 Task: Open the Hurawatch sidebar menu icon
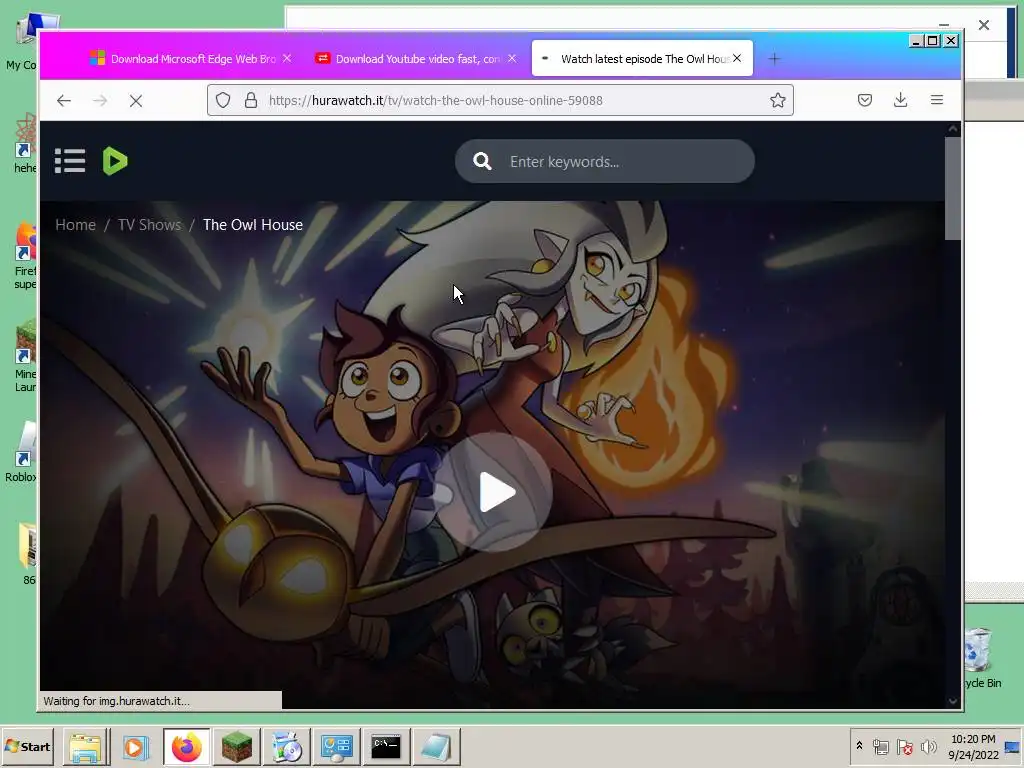[x=70, y=161]
